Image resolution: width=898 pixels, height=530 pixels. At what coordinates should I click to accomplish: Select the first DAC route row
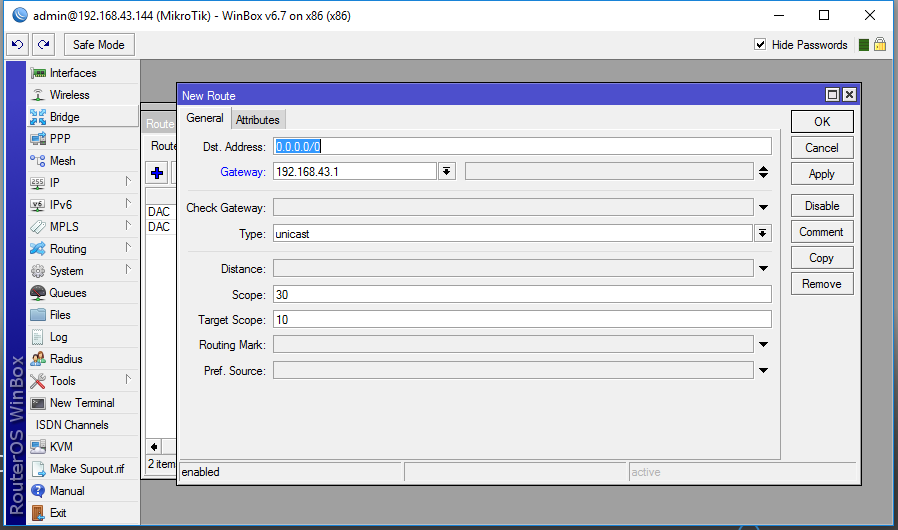[161, 211]
